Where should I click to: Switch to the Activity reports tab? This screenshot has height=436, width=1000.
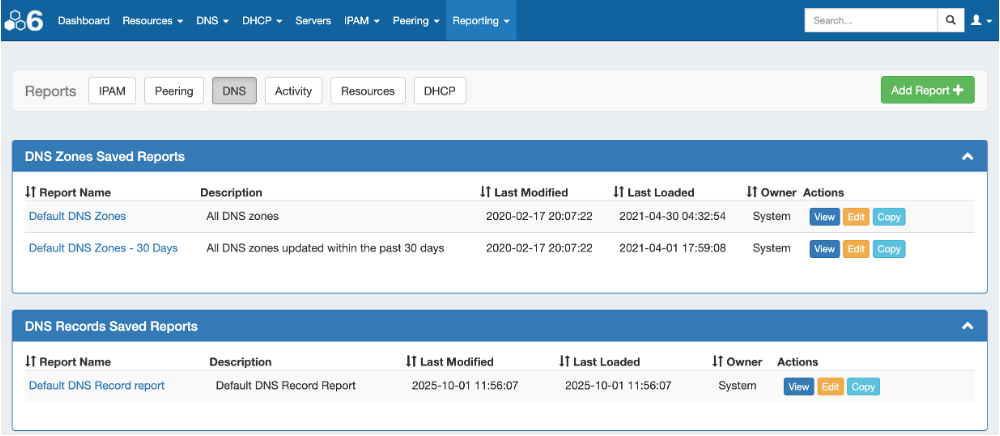point(293,91)
